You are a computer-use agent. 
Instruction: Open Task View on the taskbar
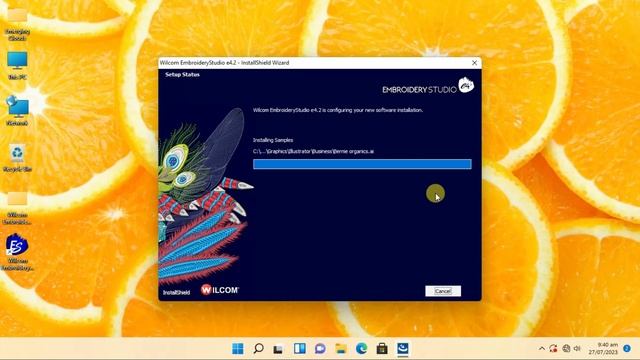pyautogui.click(x=278, y=349)
